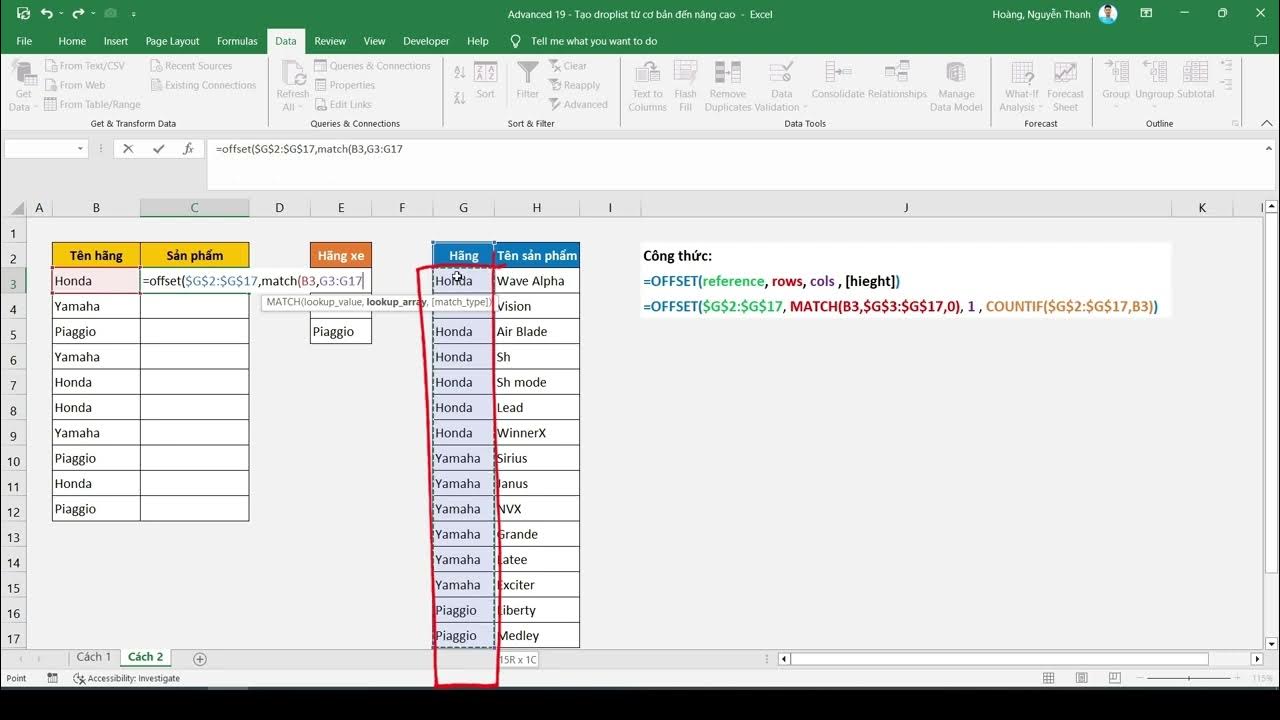Open the Undo history dropdown arrow
The height and width of the screenshot is (720, 1280).
click(62, 14)
